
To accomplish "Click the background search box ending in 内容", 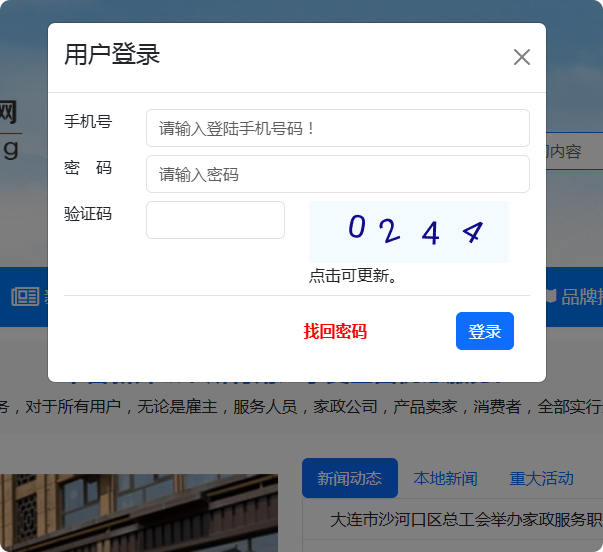I will click(x=574, y=151).
